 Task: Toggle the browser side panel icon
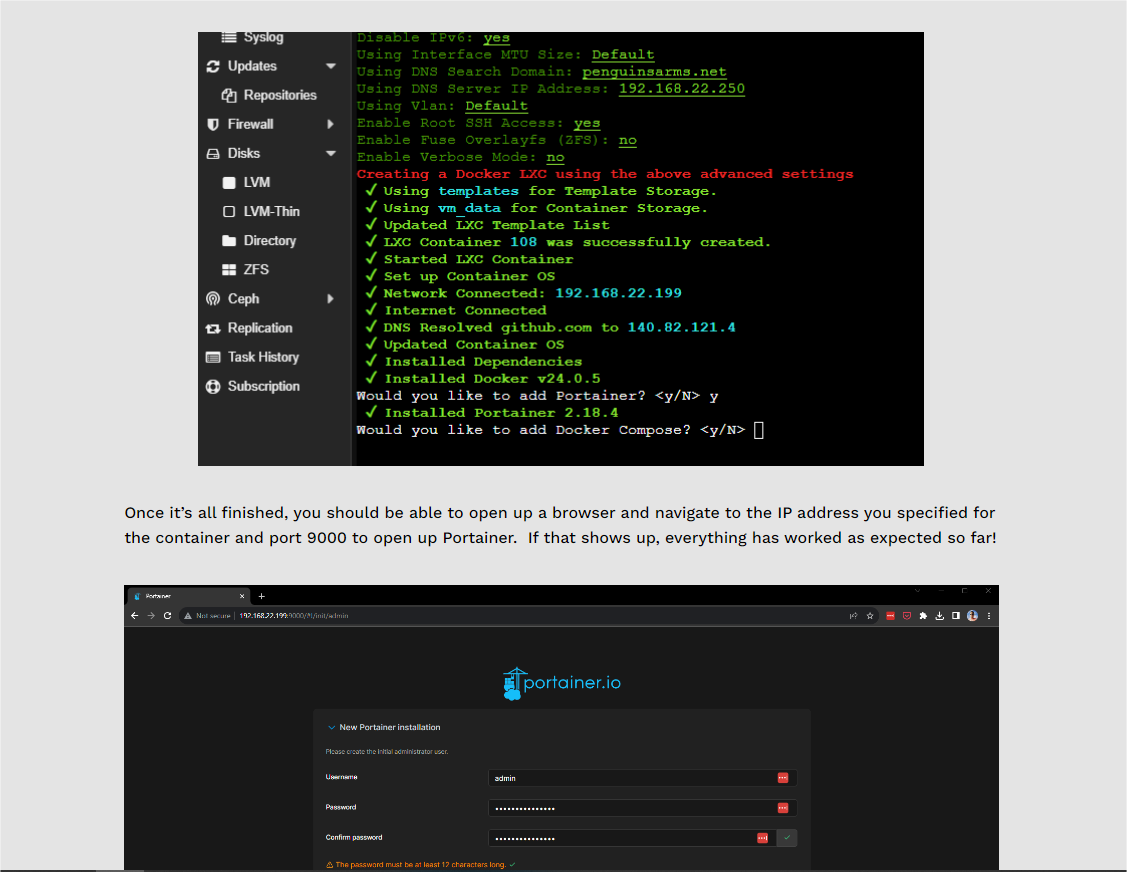tap(956, 616)
